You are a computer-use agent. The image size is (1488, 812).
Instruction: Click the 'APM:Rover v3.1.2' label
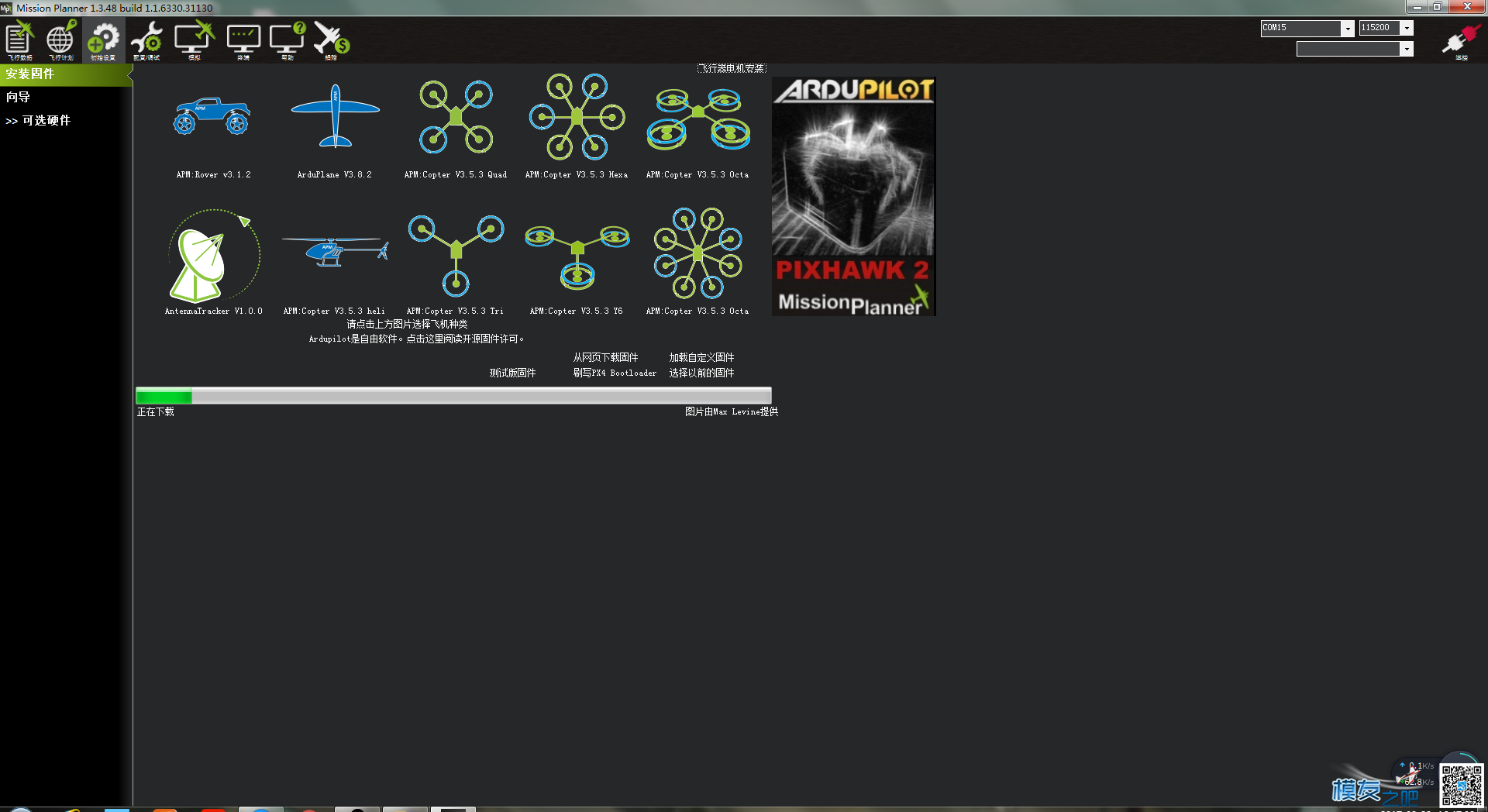click(x=214, y=174)
